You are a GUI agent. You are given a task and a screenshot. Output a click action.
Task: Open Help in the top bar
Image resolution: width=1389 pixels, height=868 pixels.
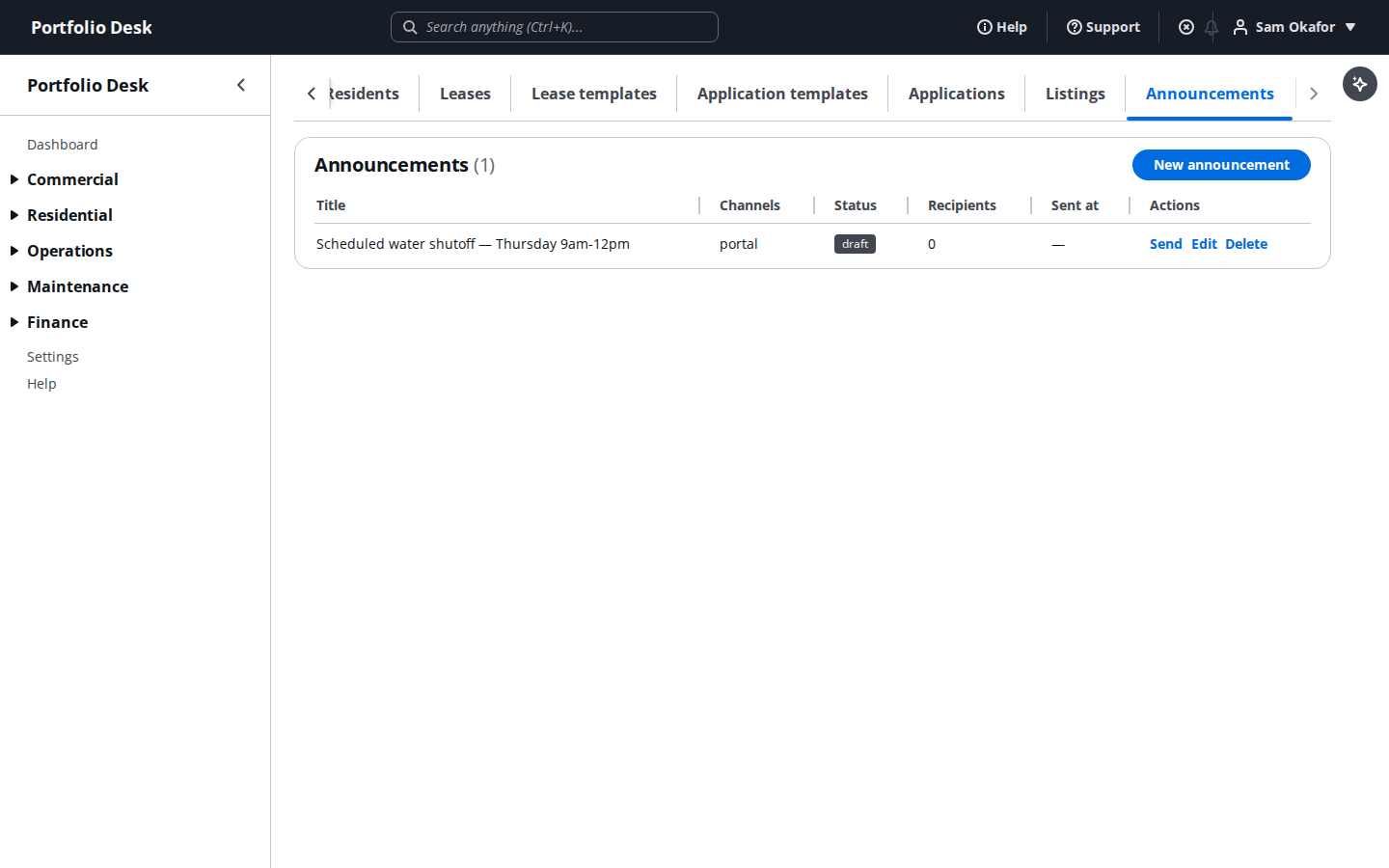(1002, 27)
